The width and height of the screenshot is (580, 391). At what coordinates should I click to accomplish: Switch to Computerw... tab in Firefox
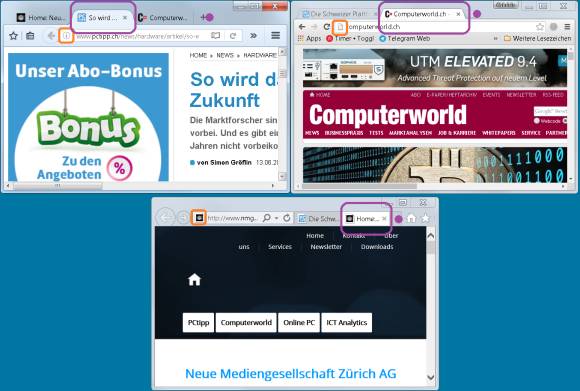coord(163,18)
